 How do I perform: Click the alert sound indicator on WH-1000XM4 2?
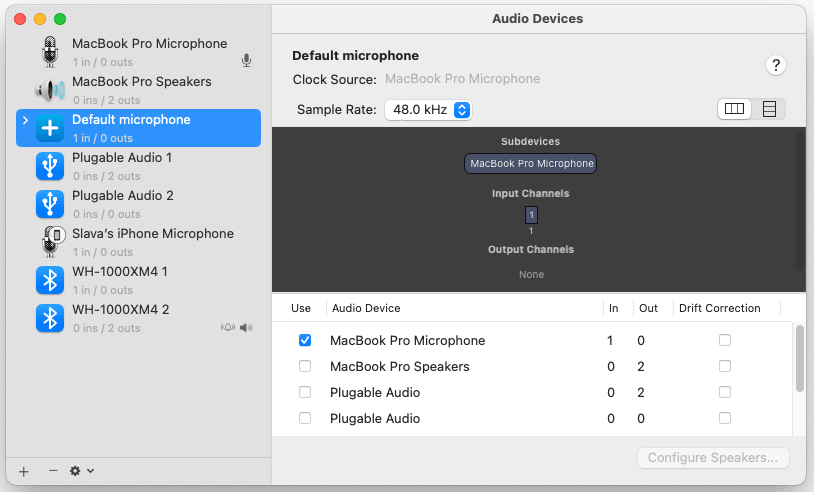tap(228, 327)
